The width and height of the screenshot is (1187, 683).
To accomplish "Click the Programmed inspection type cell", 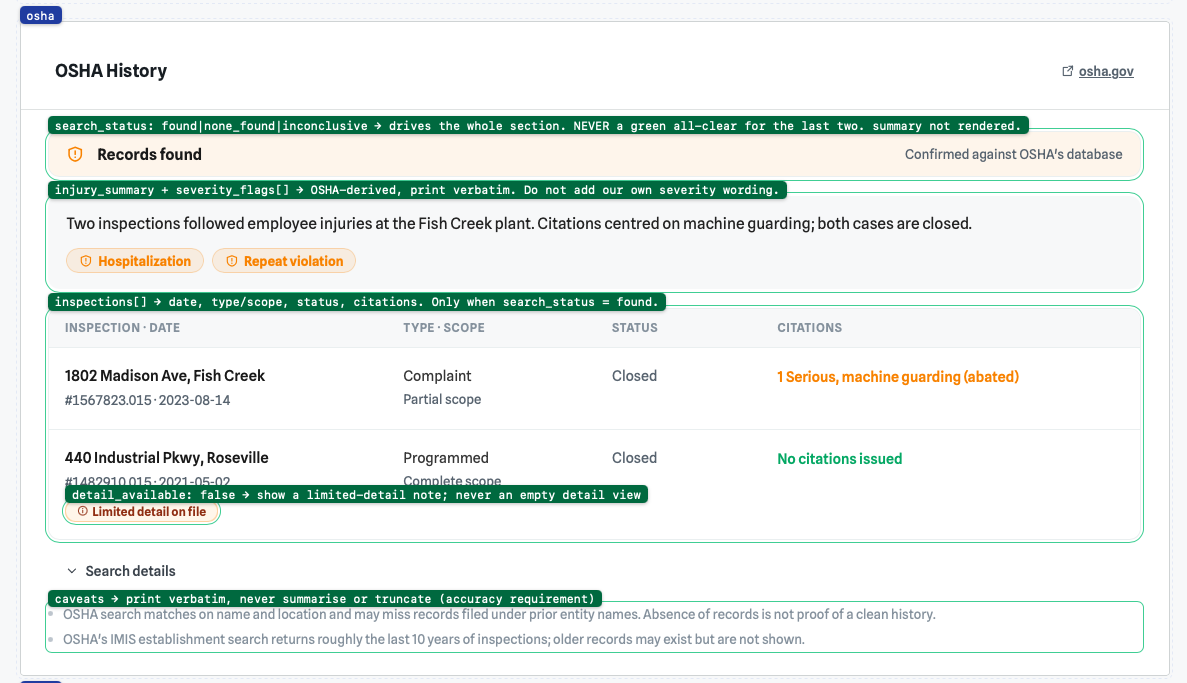I will (x=446, y=457).
